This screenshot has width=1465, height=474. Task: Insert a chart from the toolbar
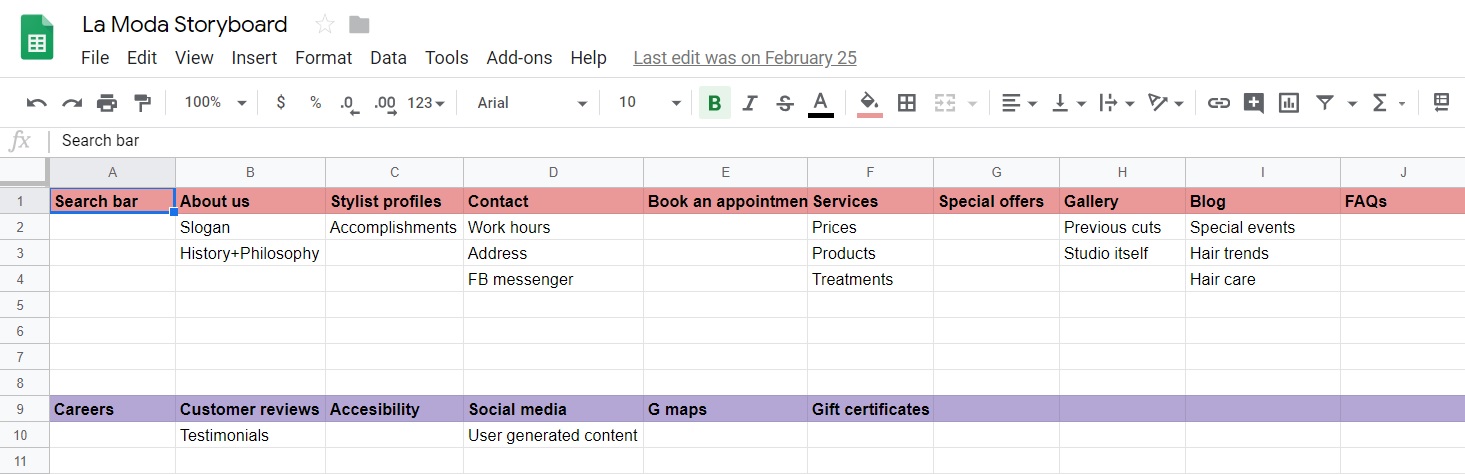1289,103
